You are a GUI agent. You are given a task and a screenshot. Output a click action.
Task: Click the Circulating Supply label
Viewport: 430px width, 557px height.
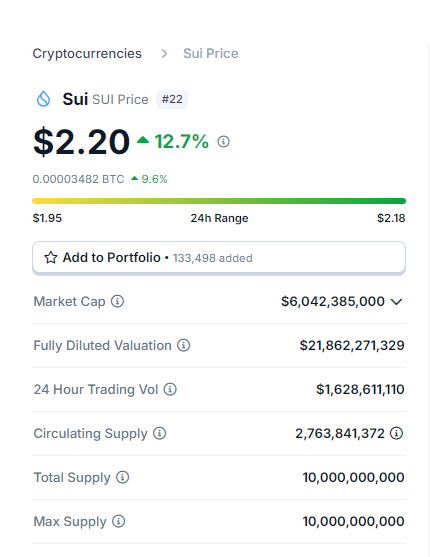90,434
